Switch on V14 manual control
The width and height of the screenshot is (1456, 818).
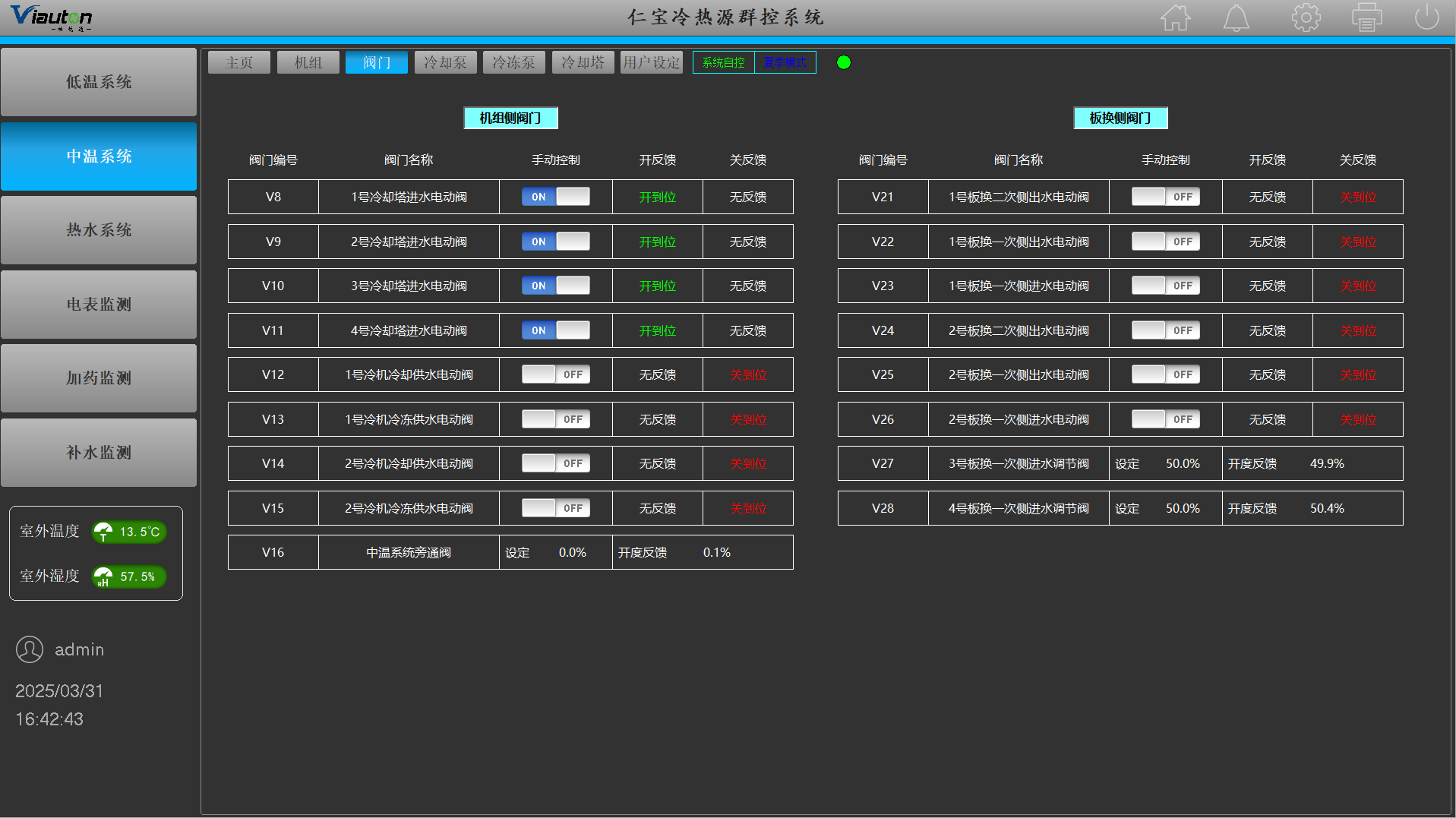(x=556, y=463)
